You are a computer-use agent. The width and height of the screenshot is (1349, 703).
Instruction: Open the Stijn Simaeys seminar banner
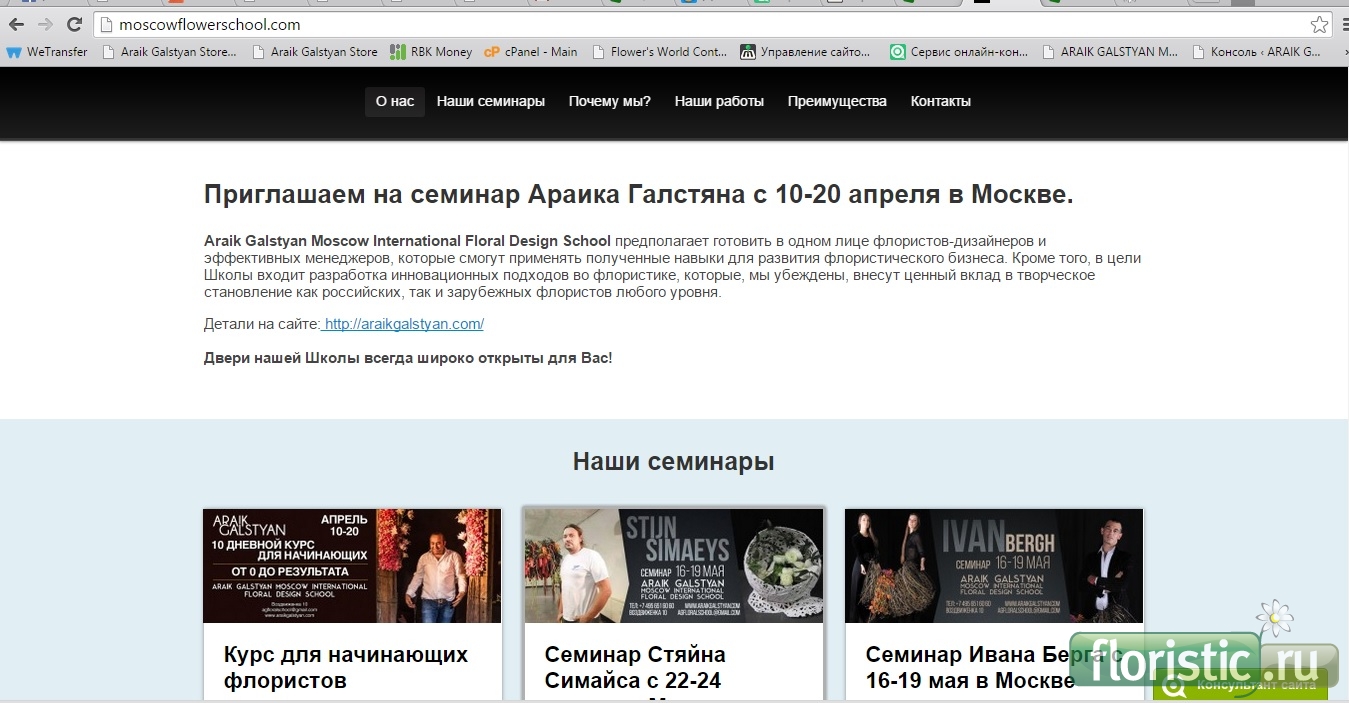(x=674, y=566)
